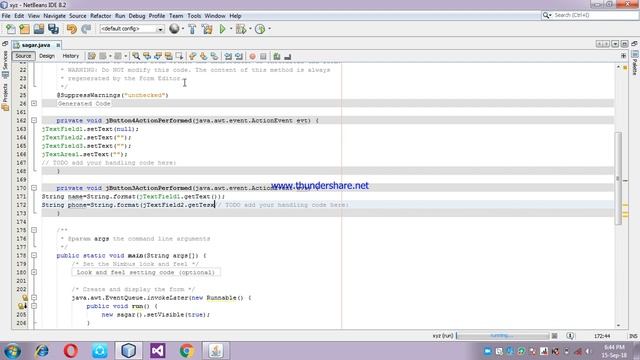The width and height of the screenshot is (640, 360).
Task: Click the Uncomment icon in editor toolbar
Action: tap(288, 56)
